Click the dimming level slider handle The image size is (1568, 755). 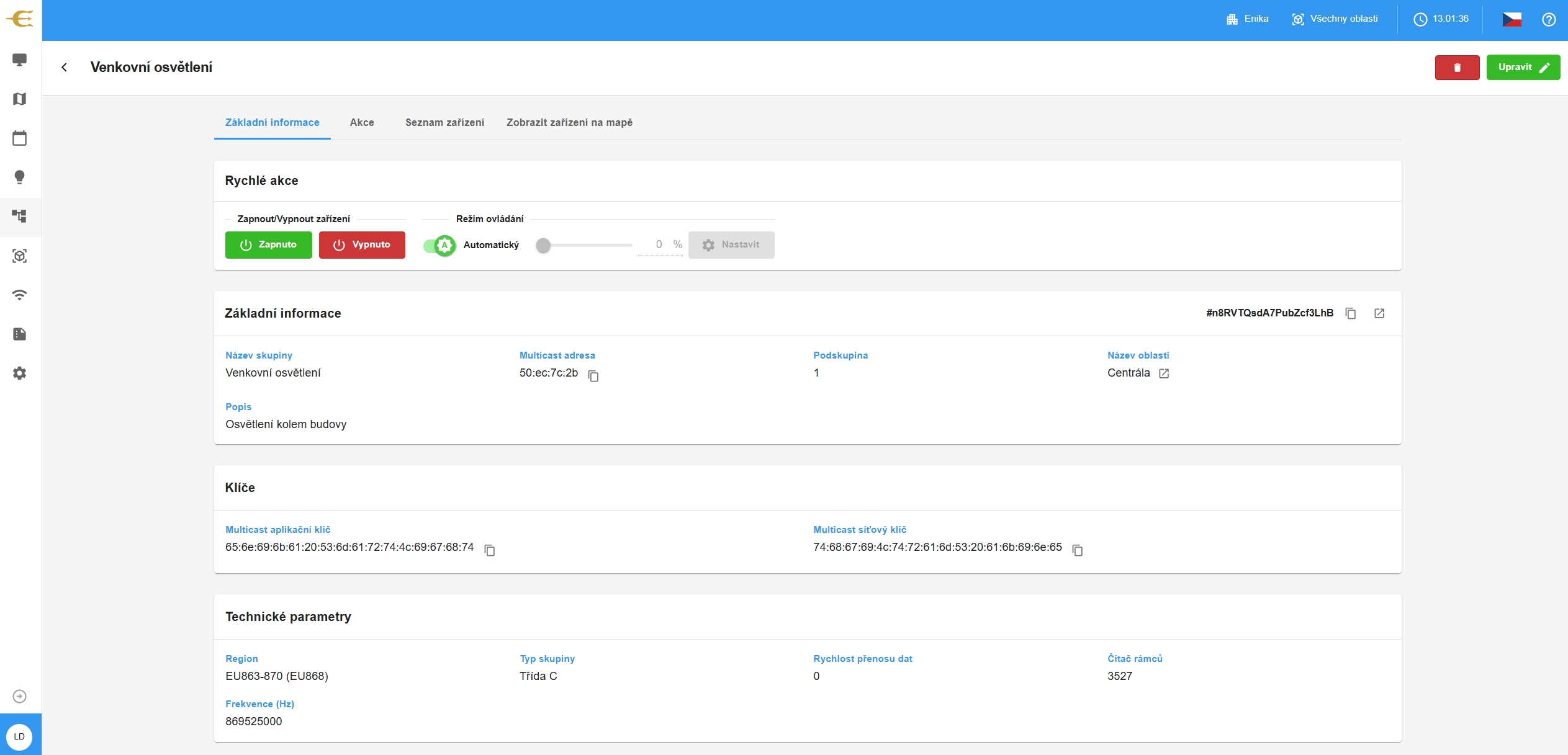click(543, 246)
